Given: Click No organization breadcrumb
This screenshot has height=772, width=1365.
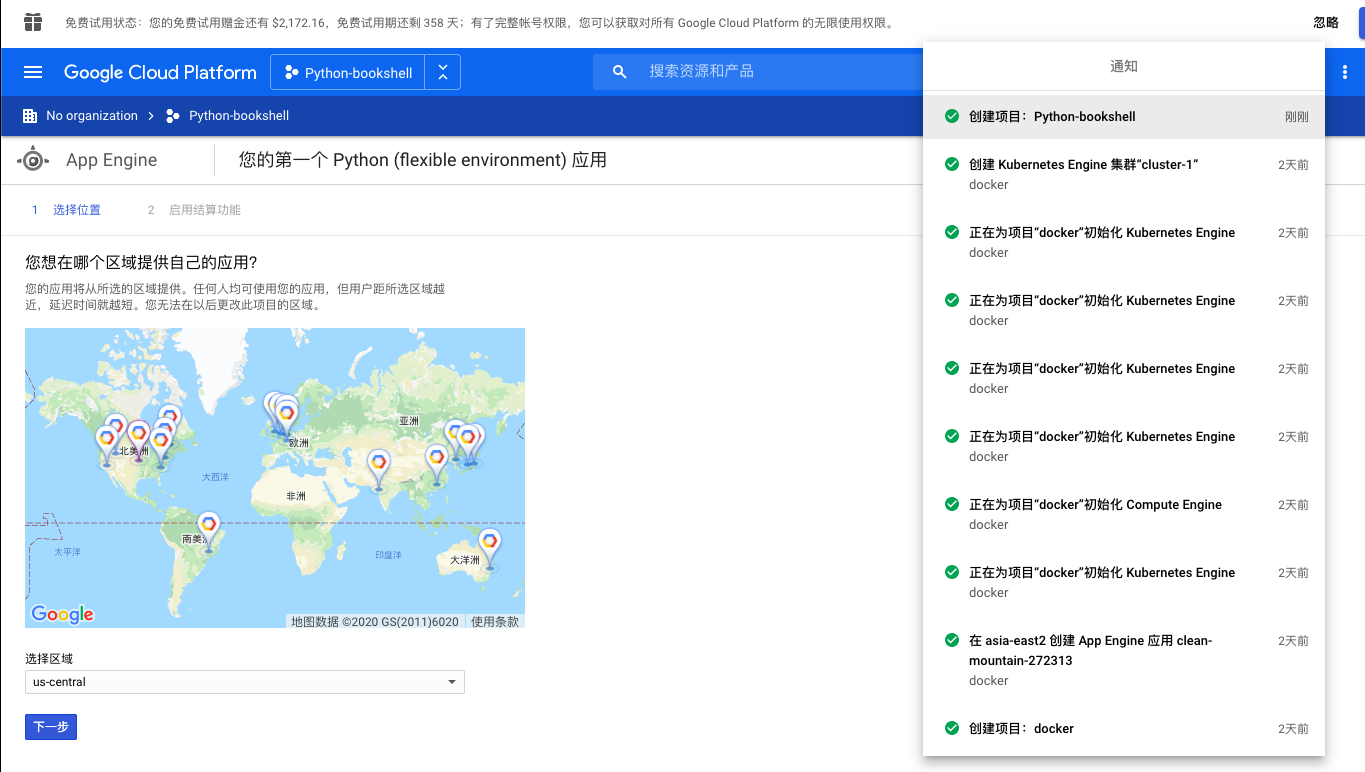Looking at the screenshot, I should click(92, 116).
